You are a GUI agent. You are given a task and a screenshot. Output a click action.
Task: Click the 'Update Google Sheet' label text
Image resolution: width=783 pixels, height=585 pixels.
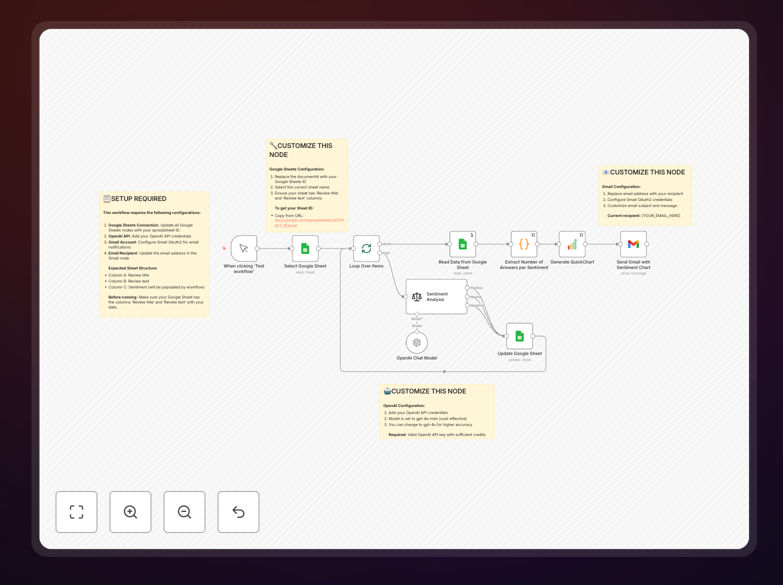coord(519,354)
